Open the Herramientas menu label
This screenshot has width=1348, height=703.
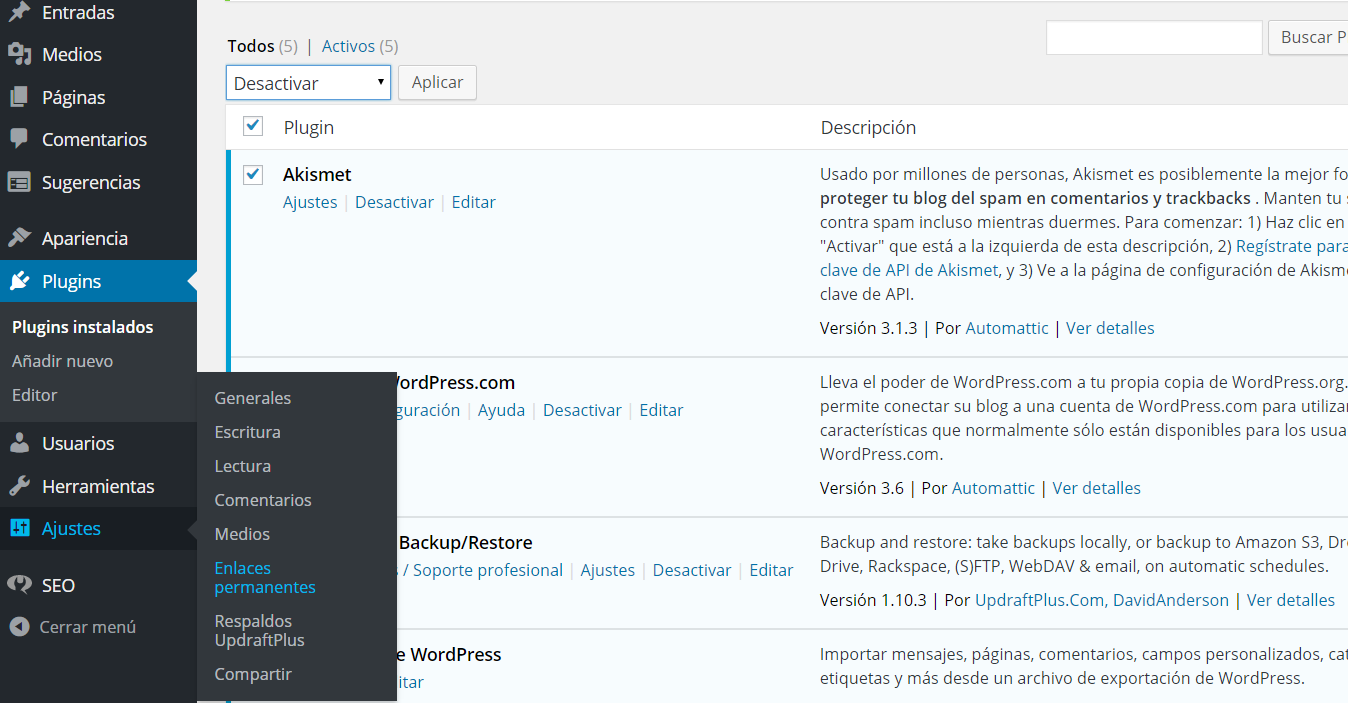click(x=98, y=486)
